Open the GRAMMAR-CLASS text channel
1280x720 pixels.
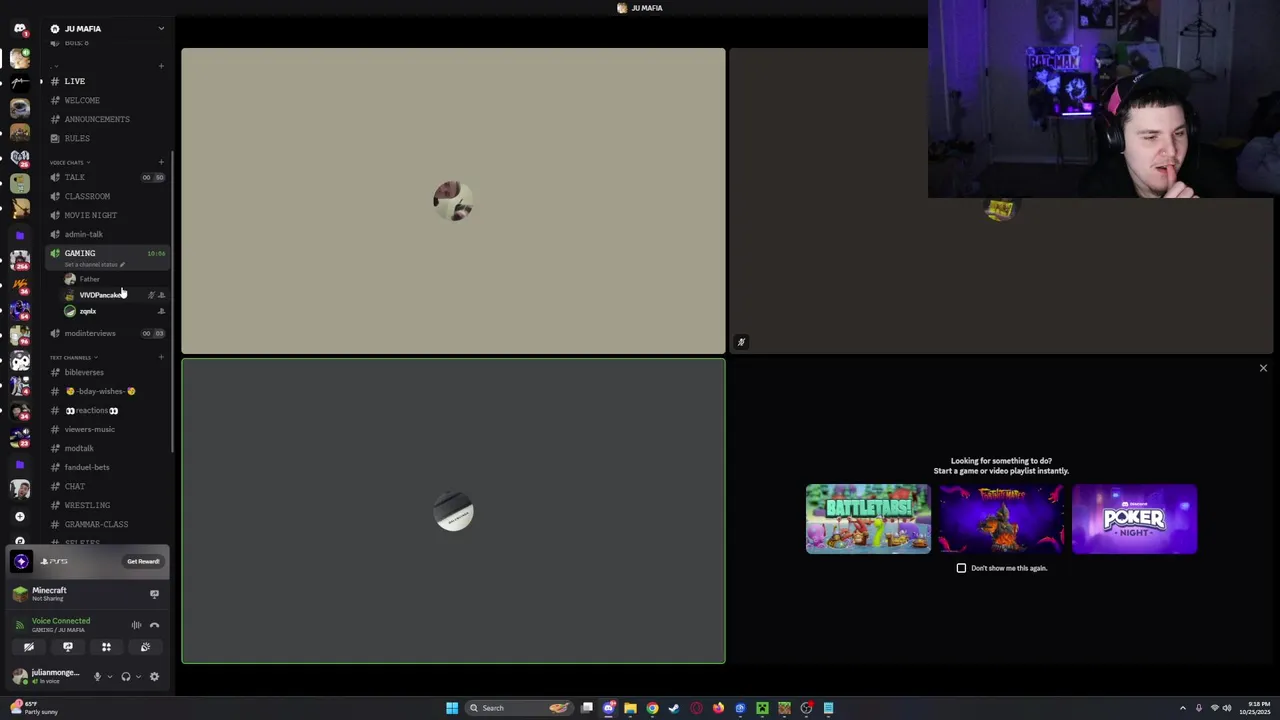tap(105, 524)
